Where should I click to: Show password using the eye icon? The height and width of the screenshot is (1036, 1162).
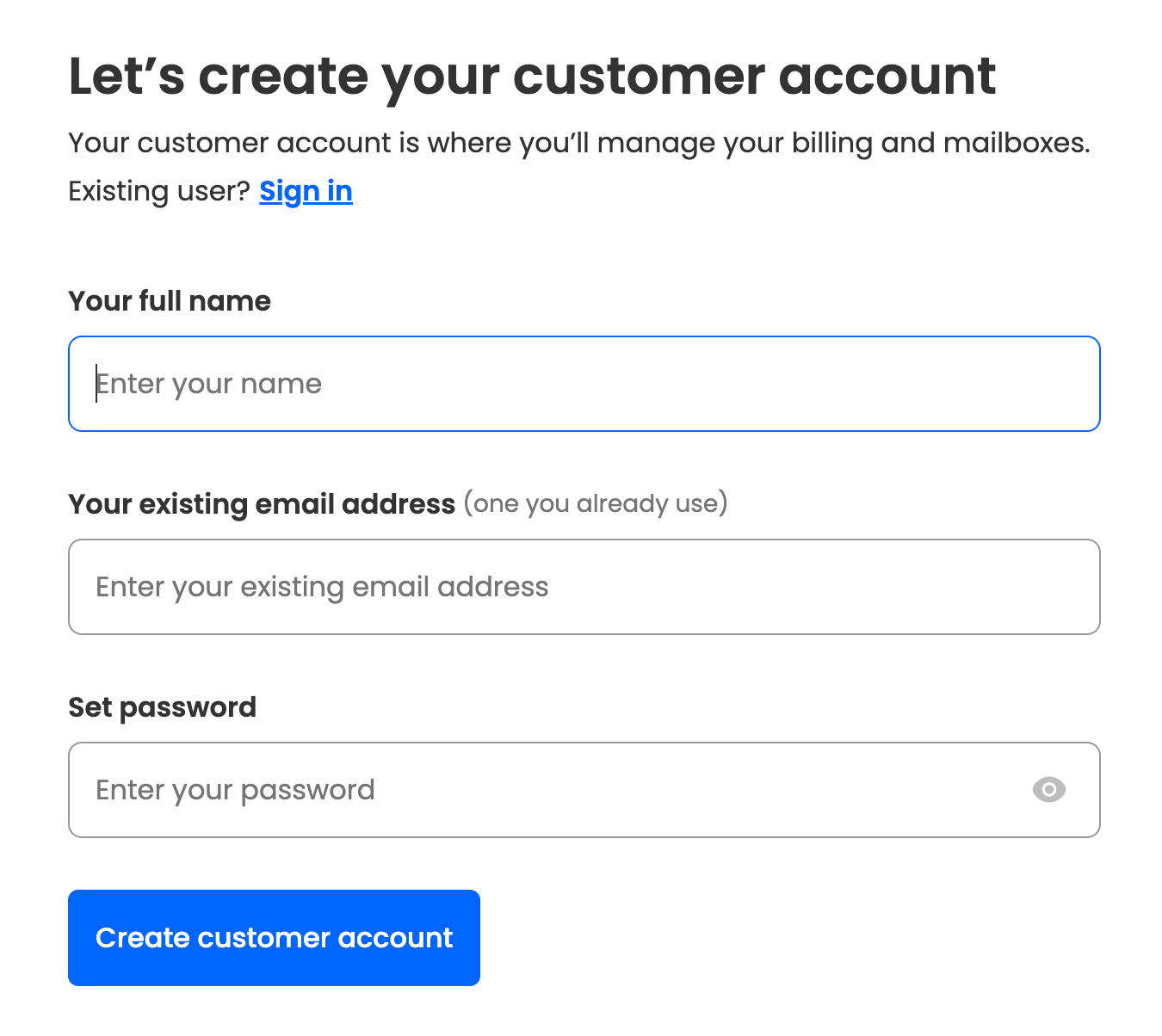(x=1048, y=789)
